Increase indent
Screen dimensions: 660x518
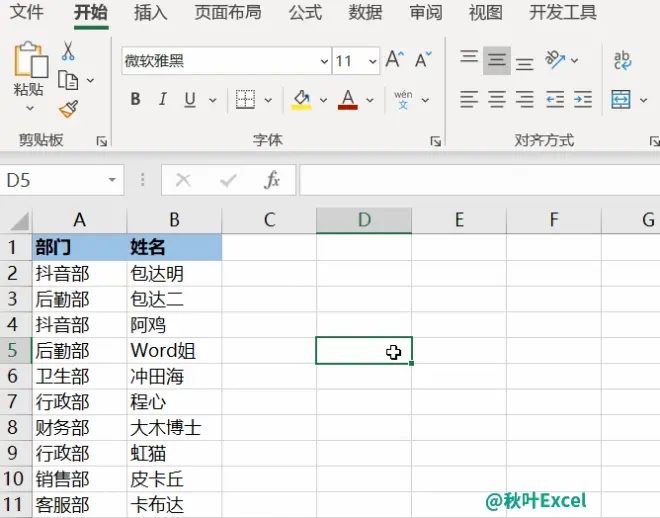583,99
